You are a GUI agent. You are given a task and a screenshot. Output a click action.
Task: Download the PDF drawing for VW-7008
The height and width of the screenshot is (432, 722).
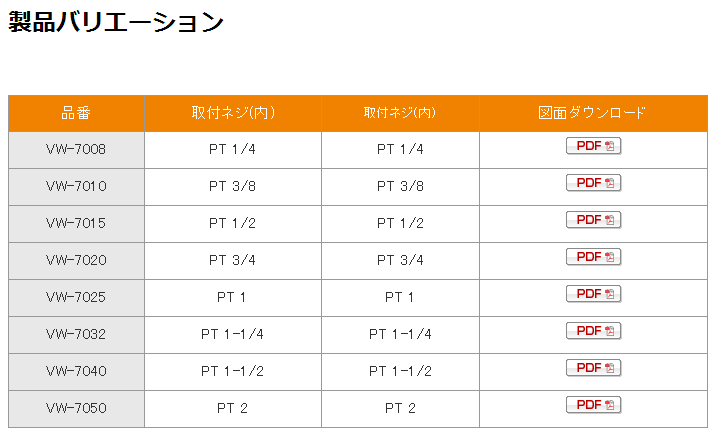point(593,146)
